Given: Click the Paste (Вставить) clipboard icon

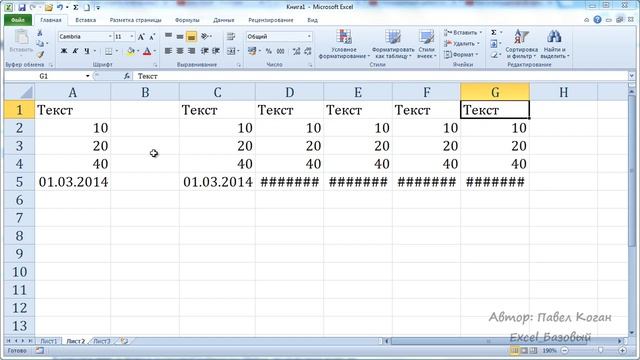Looking at the screenshot, I should tap(21, 37).
